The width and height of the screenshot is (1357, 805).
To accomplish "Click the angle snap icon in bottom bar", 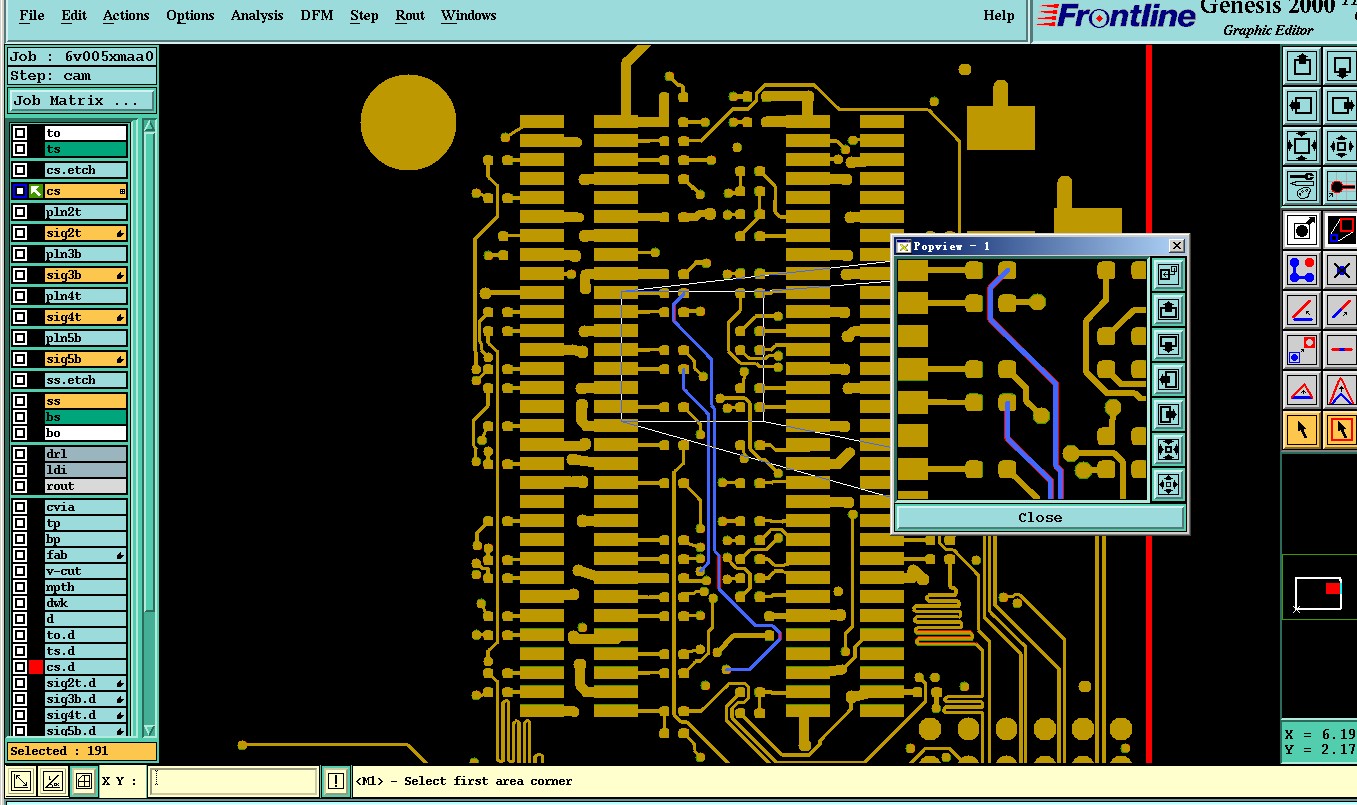I will [x=53, y=781].
